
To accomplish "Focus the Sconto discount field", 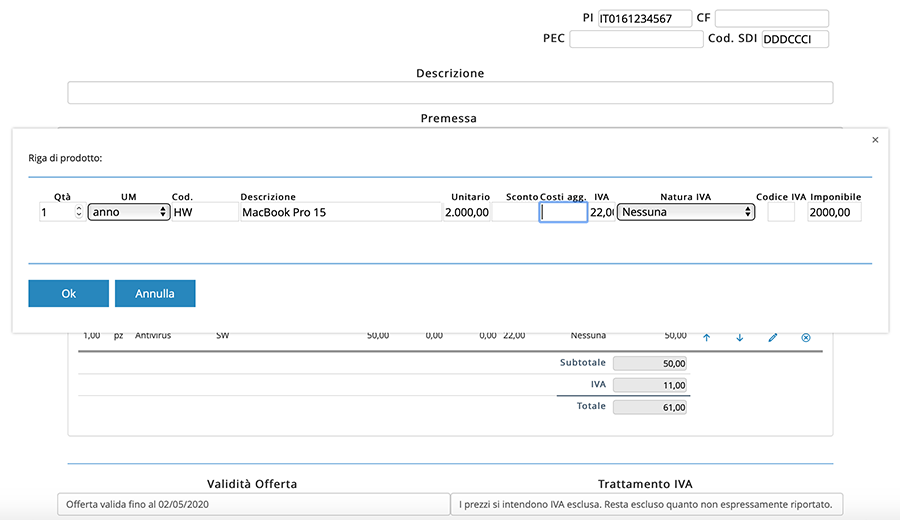I will (514, 212).
